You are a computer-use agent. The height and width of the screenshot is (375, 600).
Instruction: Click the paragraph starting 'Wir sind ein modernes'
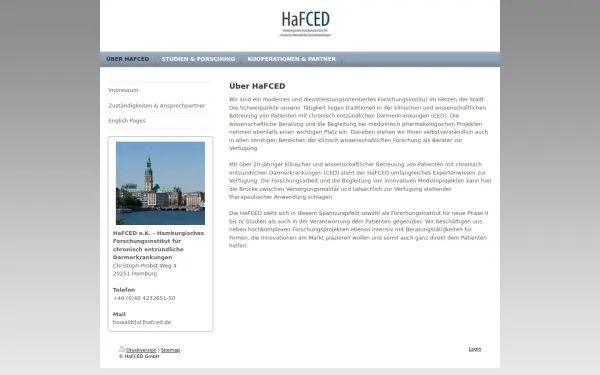pyautogui.click(x=359, y=124)
